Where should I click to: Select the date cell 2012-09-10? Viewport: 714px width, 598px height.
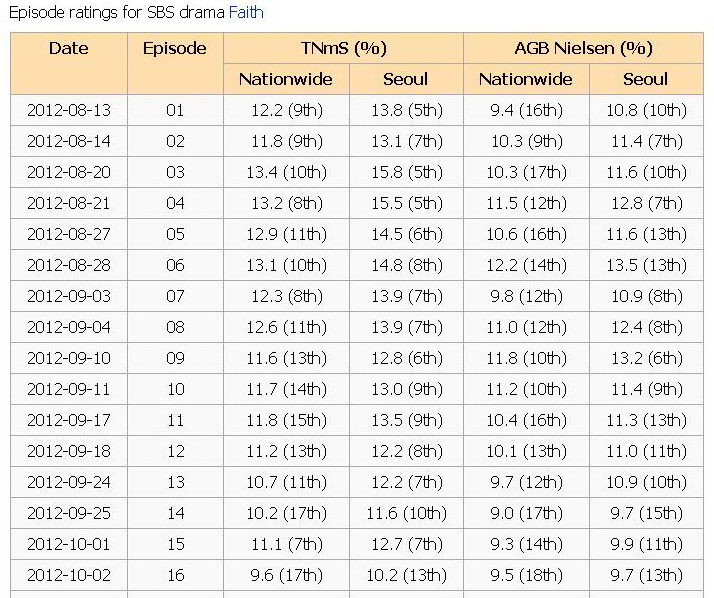pyautogui.click(x=69, y=358)
